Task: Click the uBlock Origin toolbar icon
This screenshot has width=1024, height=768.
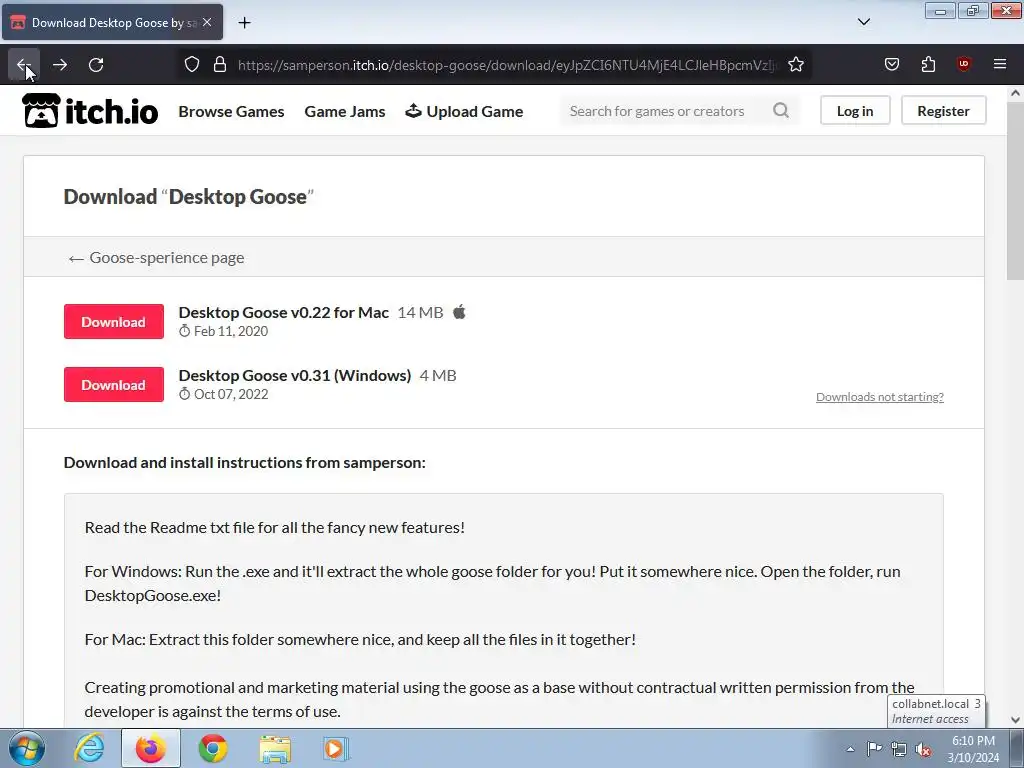Action: (x=963, y=64)
